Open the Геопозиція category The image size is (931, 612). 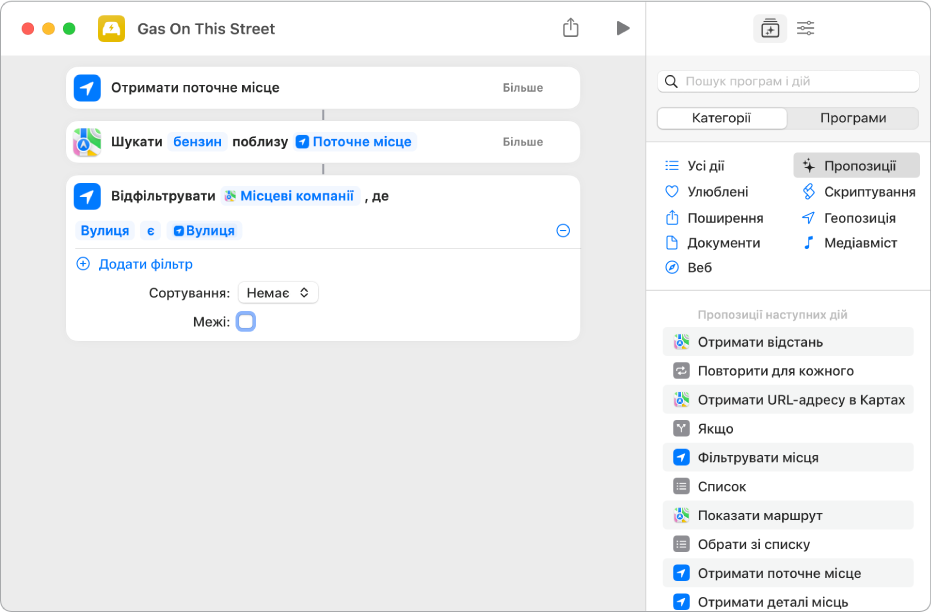(x=808, y=218)
